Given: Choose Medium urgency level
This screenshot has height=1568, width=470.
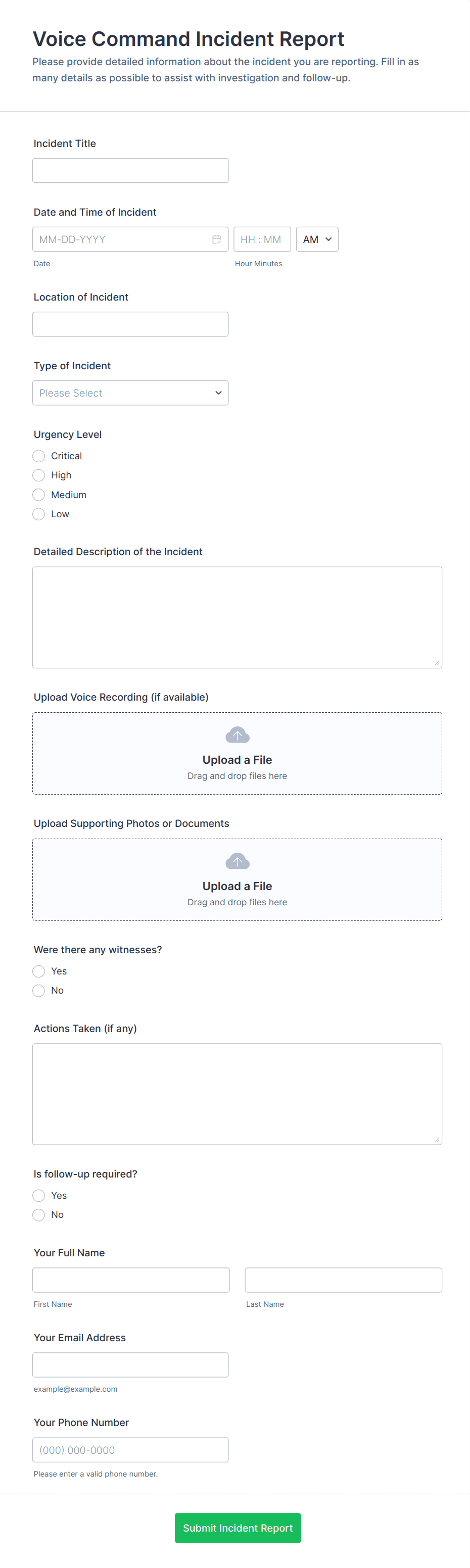Looking at the screenshot, I should click(39, 495).
